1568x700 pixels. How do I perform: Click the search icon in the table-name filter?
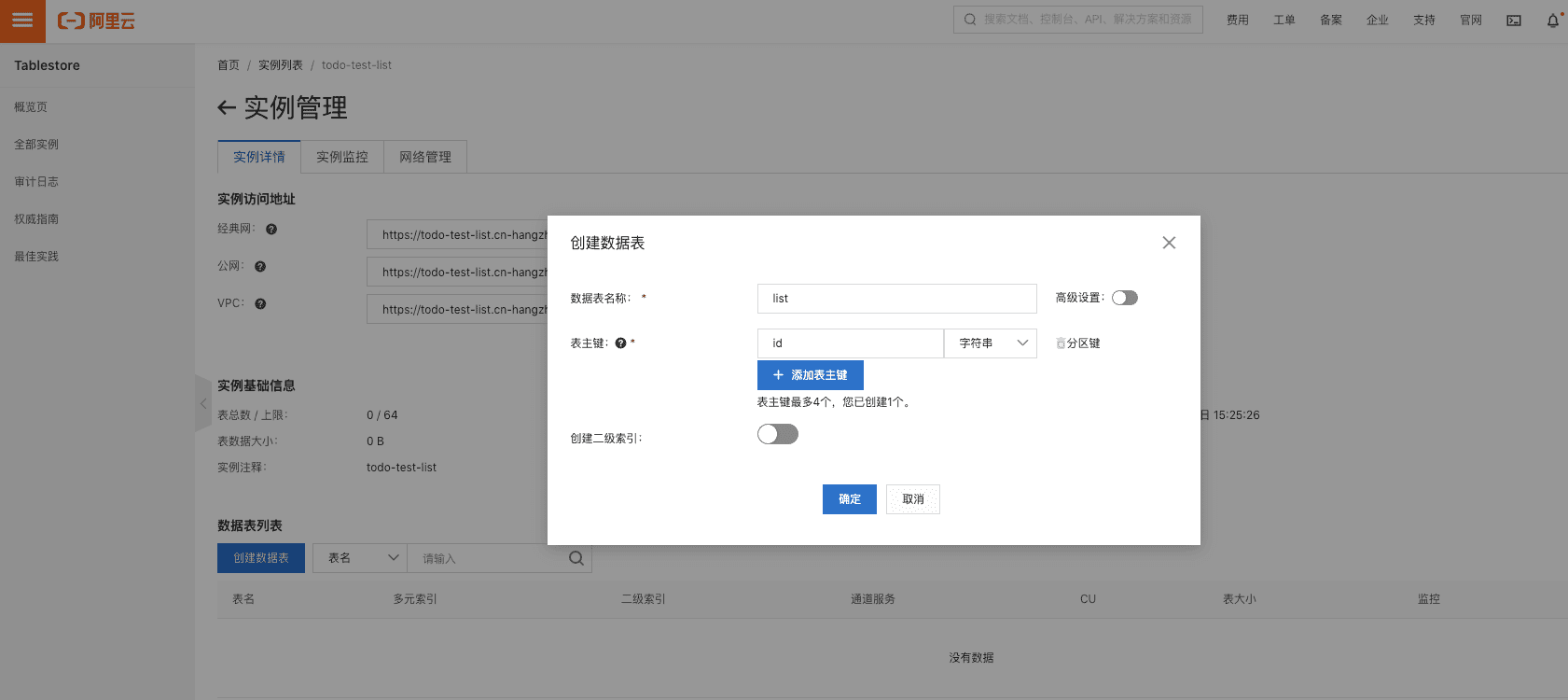pos(576,558)
